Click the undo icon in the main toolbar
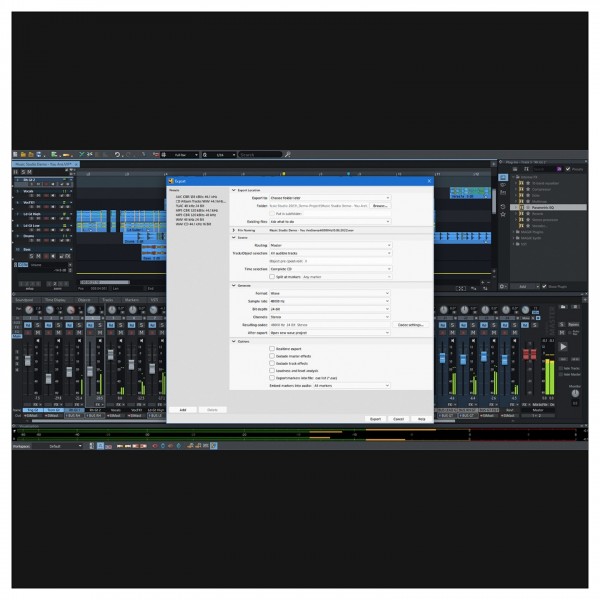This screenshot has height=600, width=600. coord(117,155)
